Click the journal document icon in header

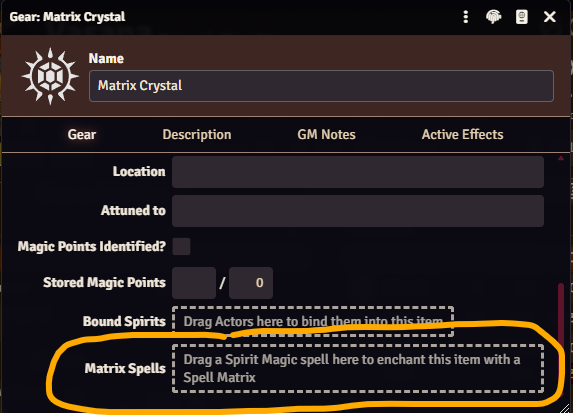[x=521, y=17]
